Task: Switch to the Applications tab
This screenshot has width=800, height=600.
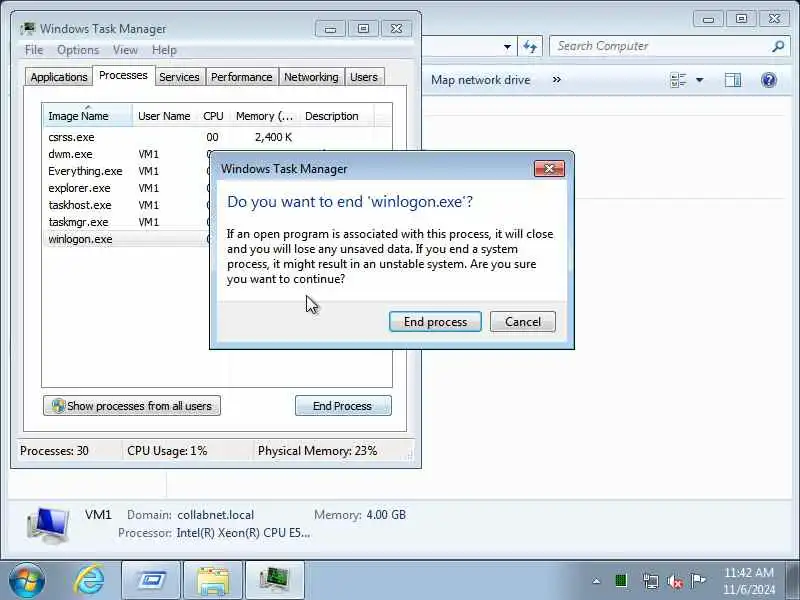Action: [x=59, y=77]
